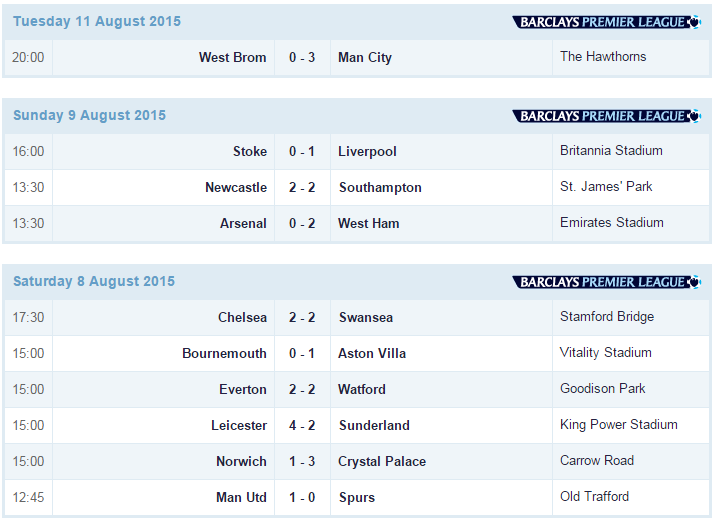Open the West Ham team link
This screenshot has height=522, width=715.
click(368, 223)
